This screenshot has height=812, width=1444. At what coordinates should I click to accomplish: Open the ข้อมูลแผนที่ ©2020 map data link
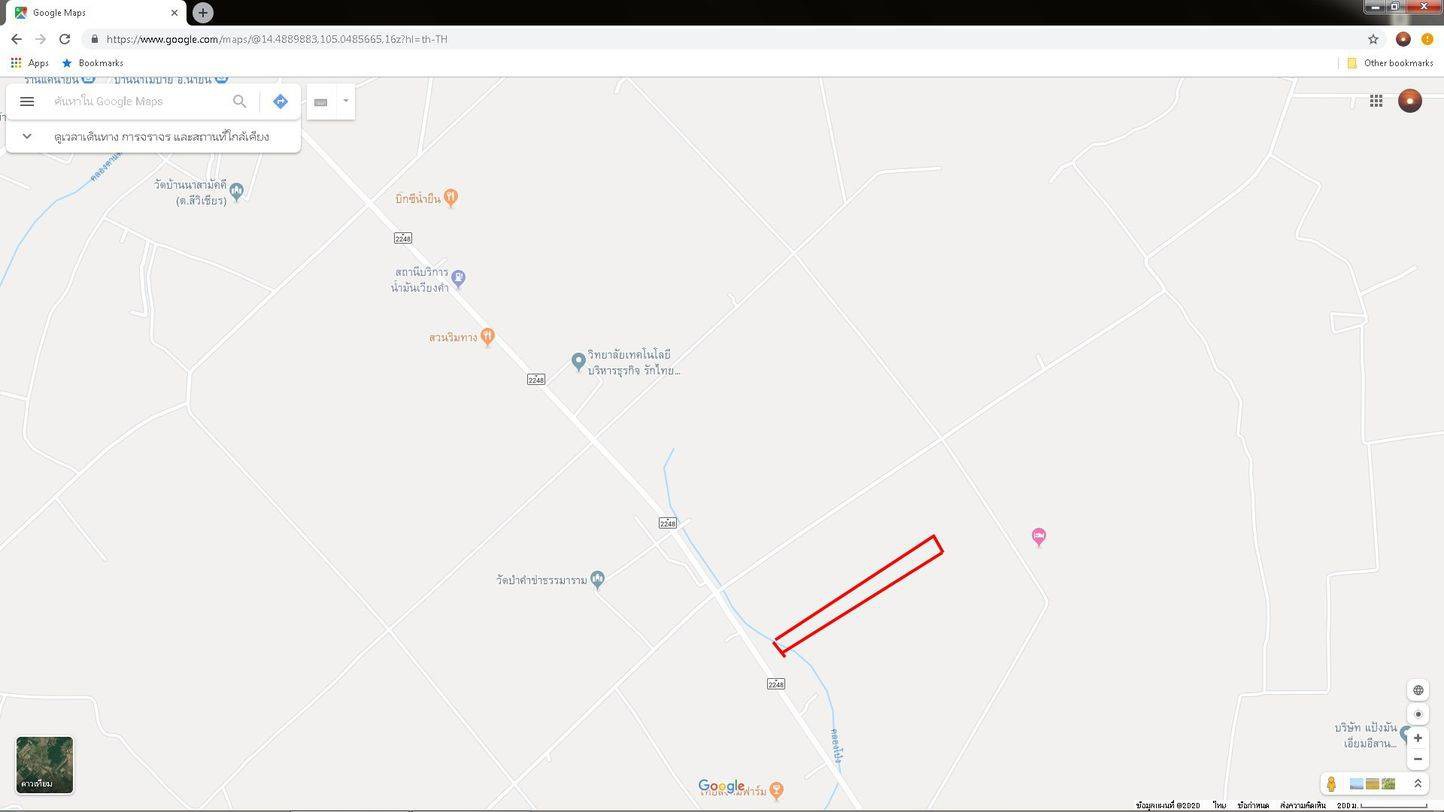(x=1168, y=805)
